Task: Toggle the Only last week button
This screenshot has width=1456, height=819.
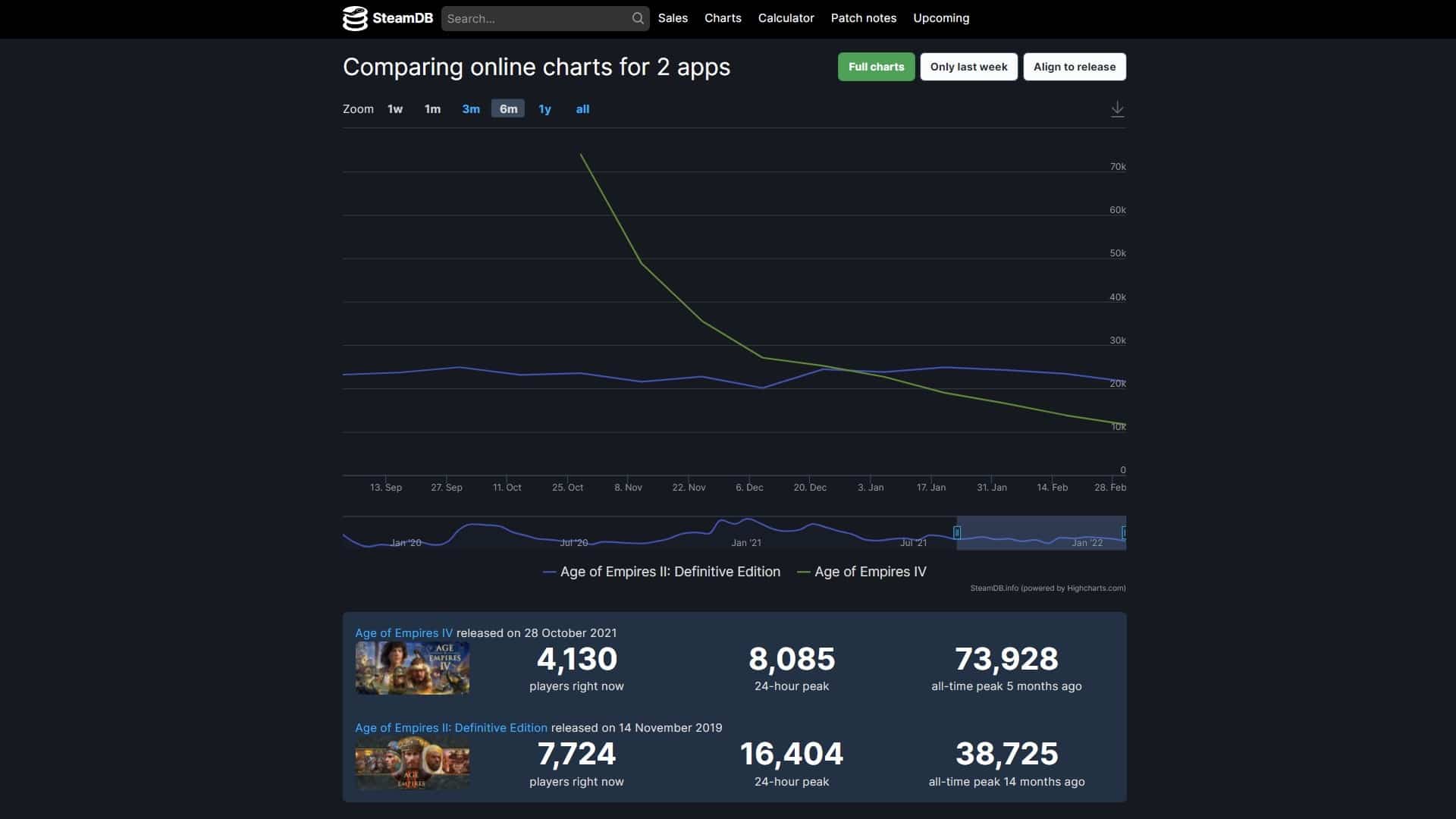Action: pyautogui.click(x=968, y=67)
